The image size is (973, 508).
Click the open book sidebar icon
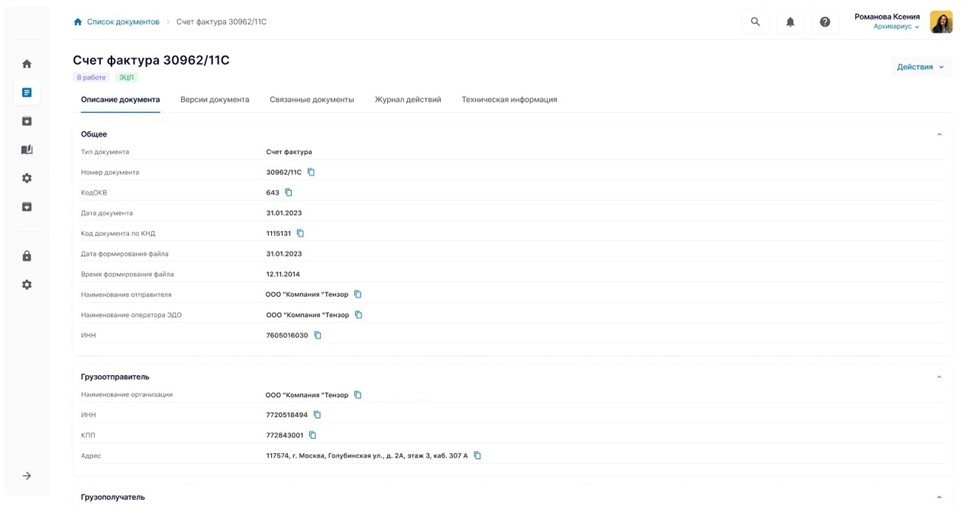tap(27, 150)
